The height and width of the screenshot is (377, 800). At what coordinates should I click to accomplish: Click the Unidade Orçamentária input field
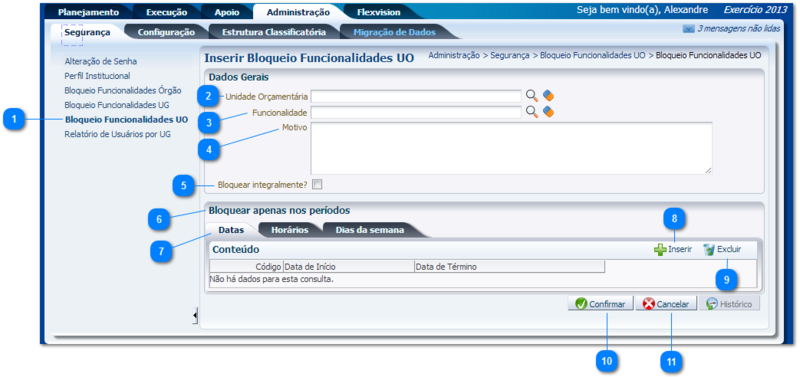pyautogui.click(x=416, y=96)
